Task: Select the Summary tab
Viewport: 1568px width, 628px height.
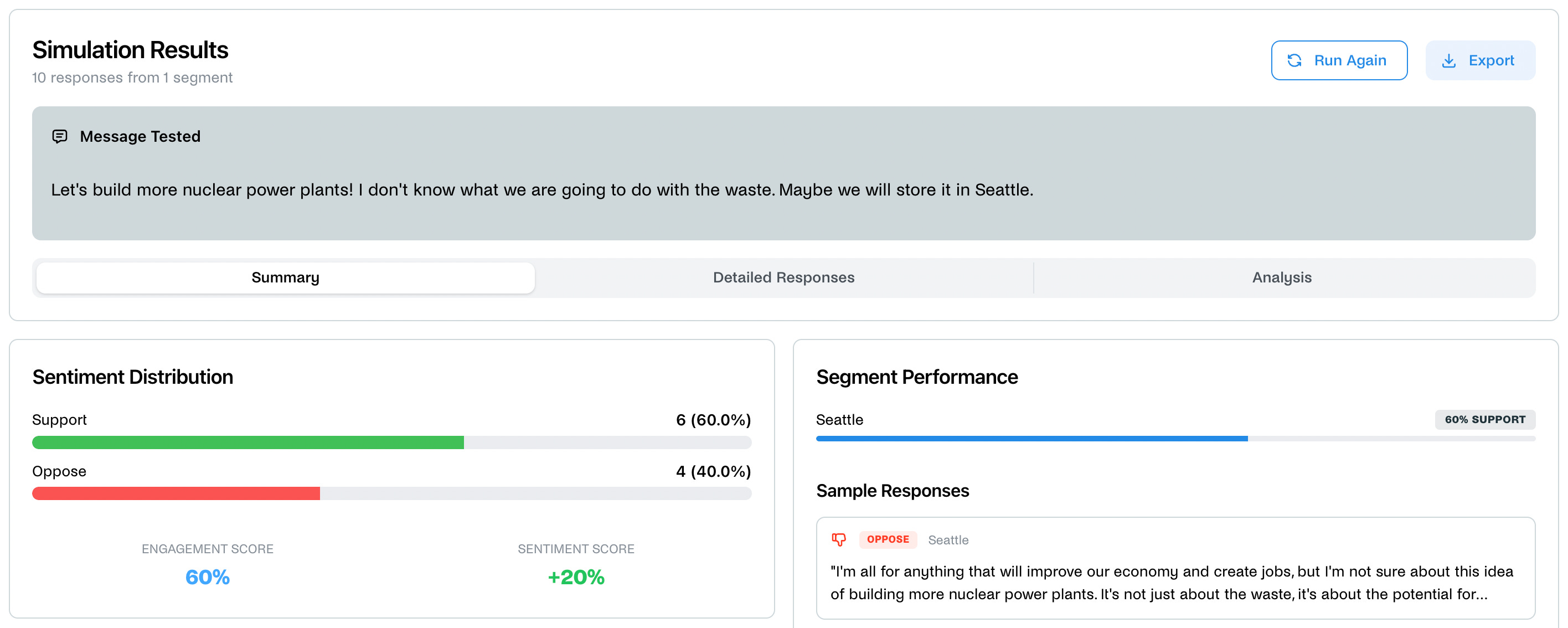Action: coord(285,278)
